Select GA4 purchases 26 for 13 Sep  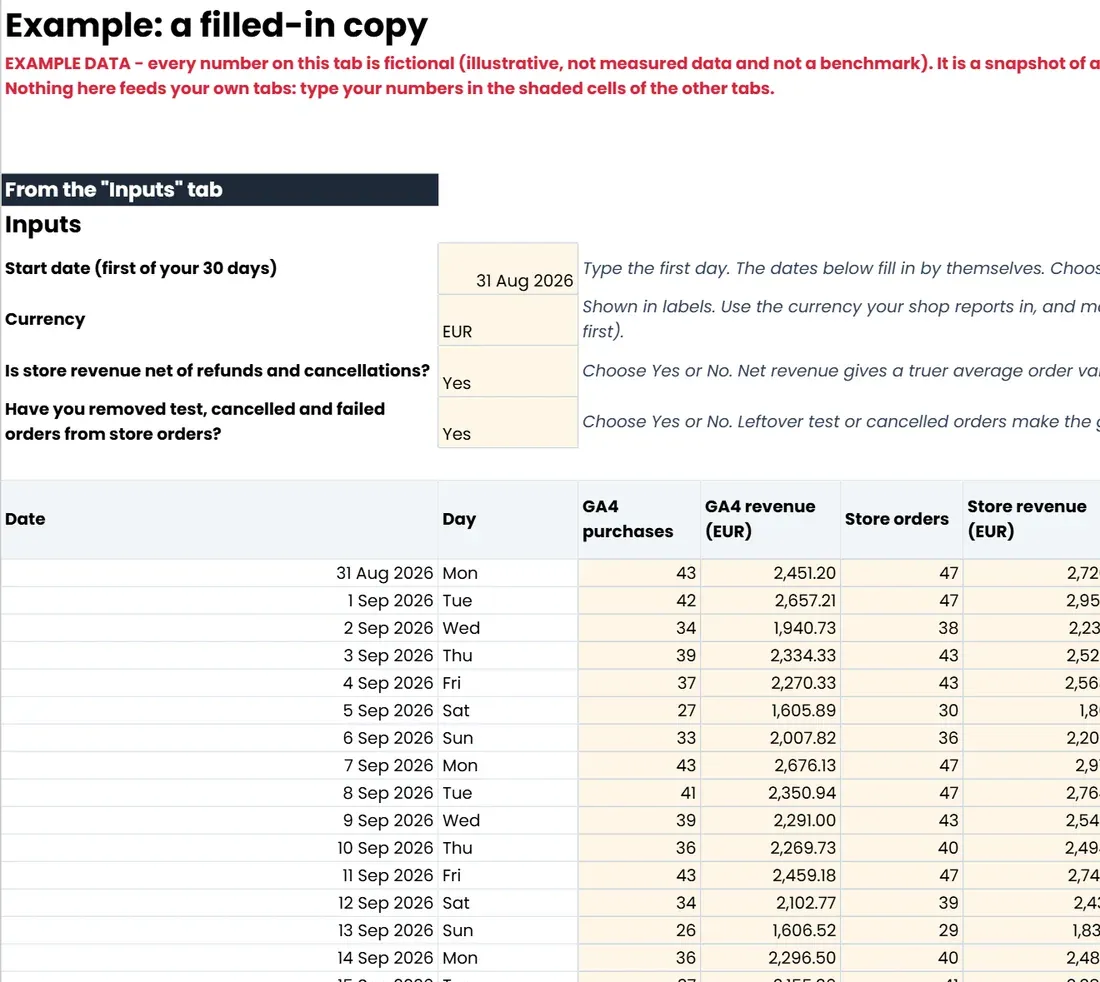pyautogui.click(x=639, y=930)
